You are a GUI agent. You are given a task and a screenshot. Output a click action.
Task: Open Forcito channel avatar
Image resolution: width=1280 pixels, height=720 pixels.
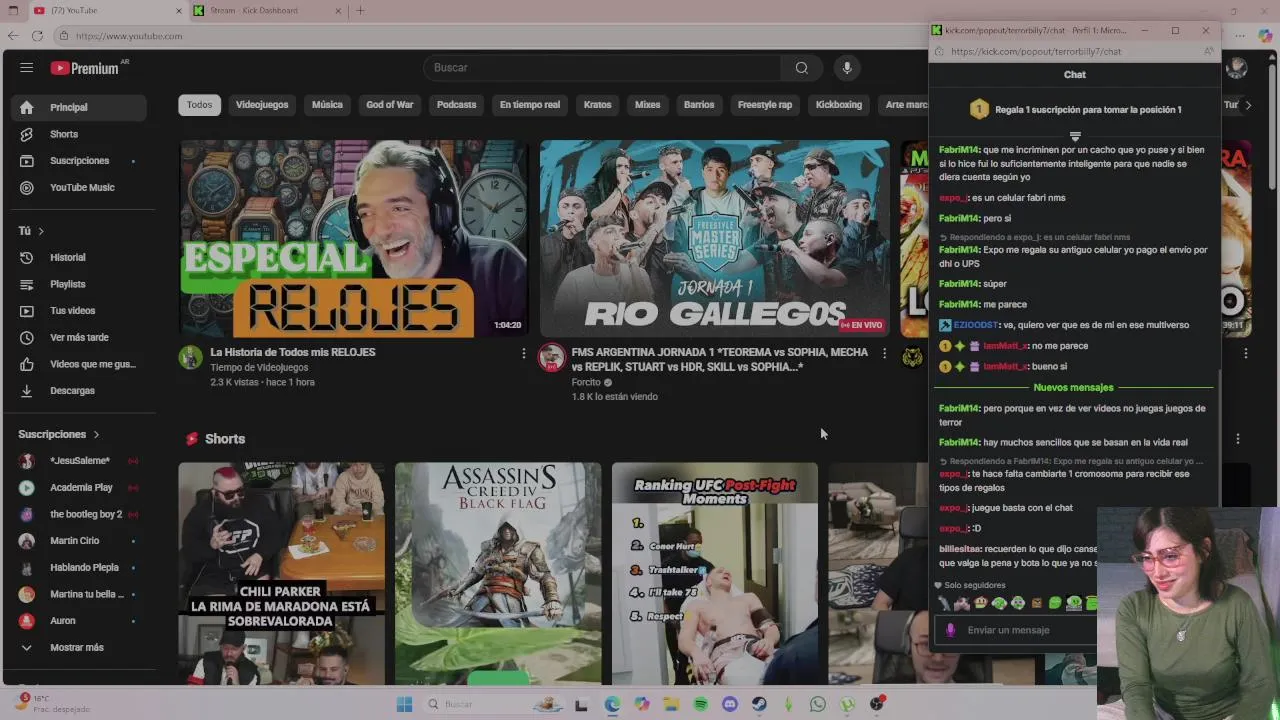pyautogui.click(x=551, y=357)
